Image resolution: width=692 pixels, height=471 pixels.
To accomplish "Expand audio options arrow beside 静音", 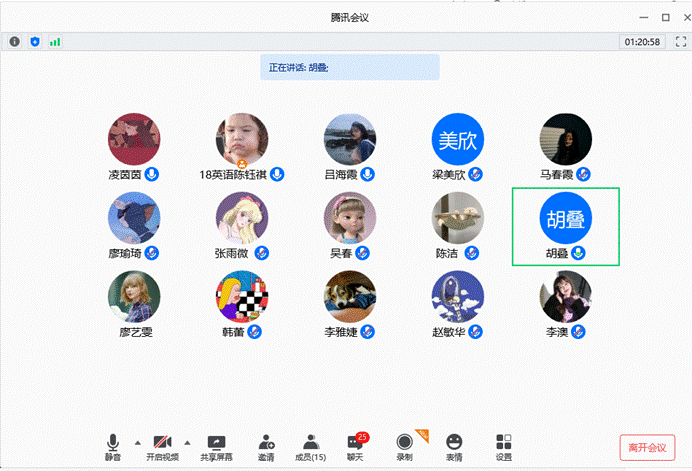I will (136, 441).
